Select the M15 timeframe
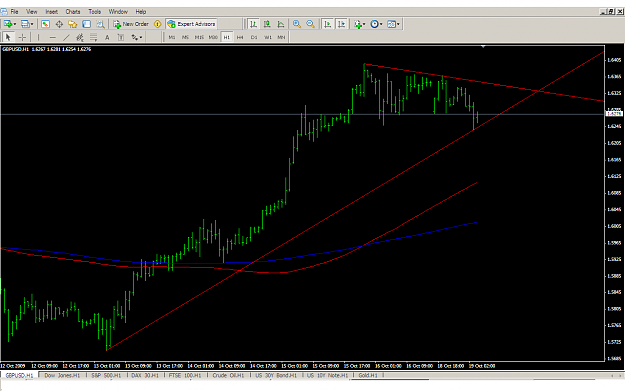625x391 pixels. click(199, 37)
